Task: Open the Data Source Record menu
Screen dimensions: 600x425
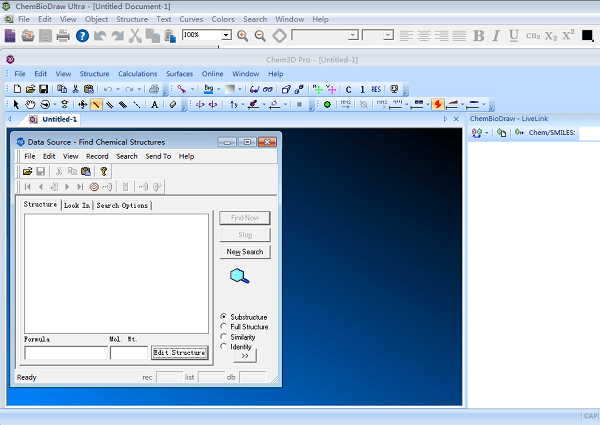Action: click(x=97, y=156)
